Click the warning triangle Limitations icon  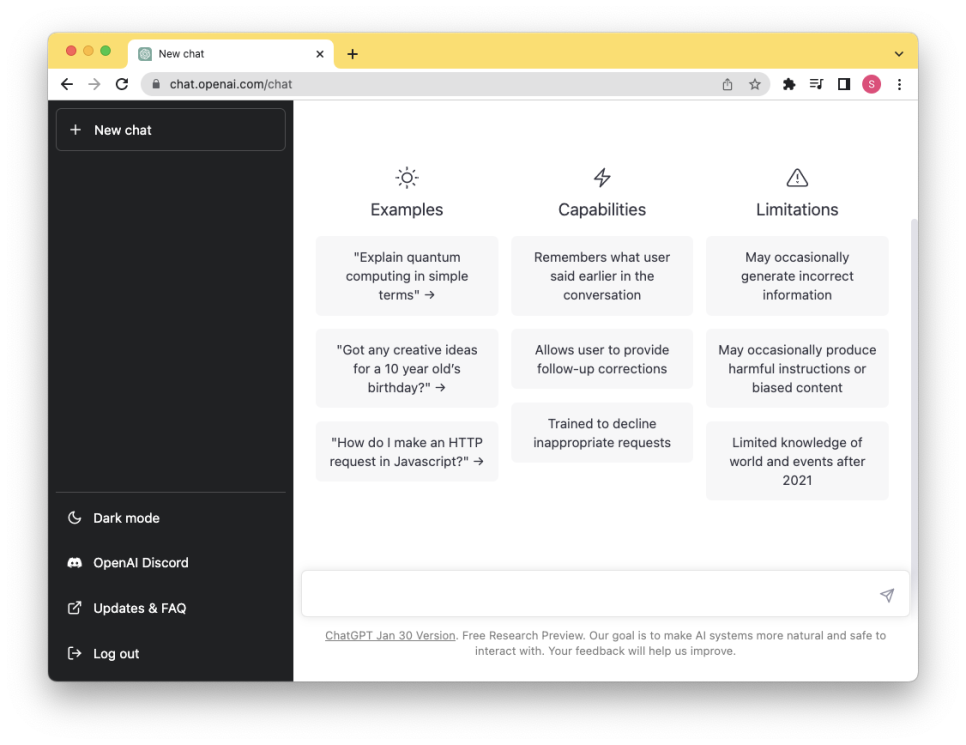pyautogui.click(x=797, y=178)
